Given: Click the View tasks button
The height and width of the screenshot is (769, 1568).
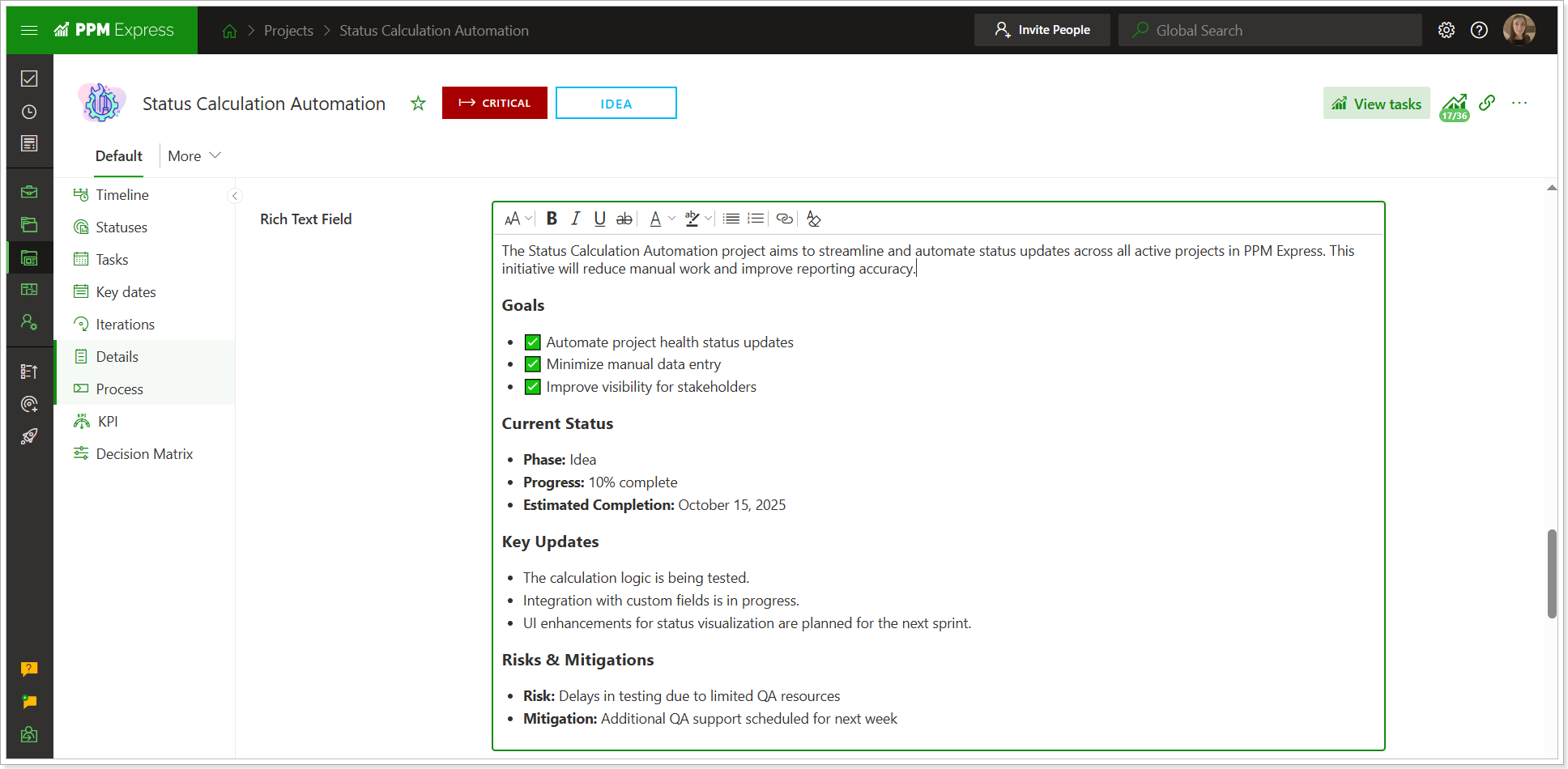Looking at the screenshot, I should [1377, 103].
